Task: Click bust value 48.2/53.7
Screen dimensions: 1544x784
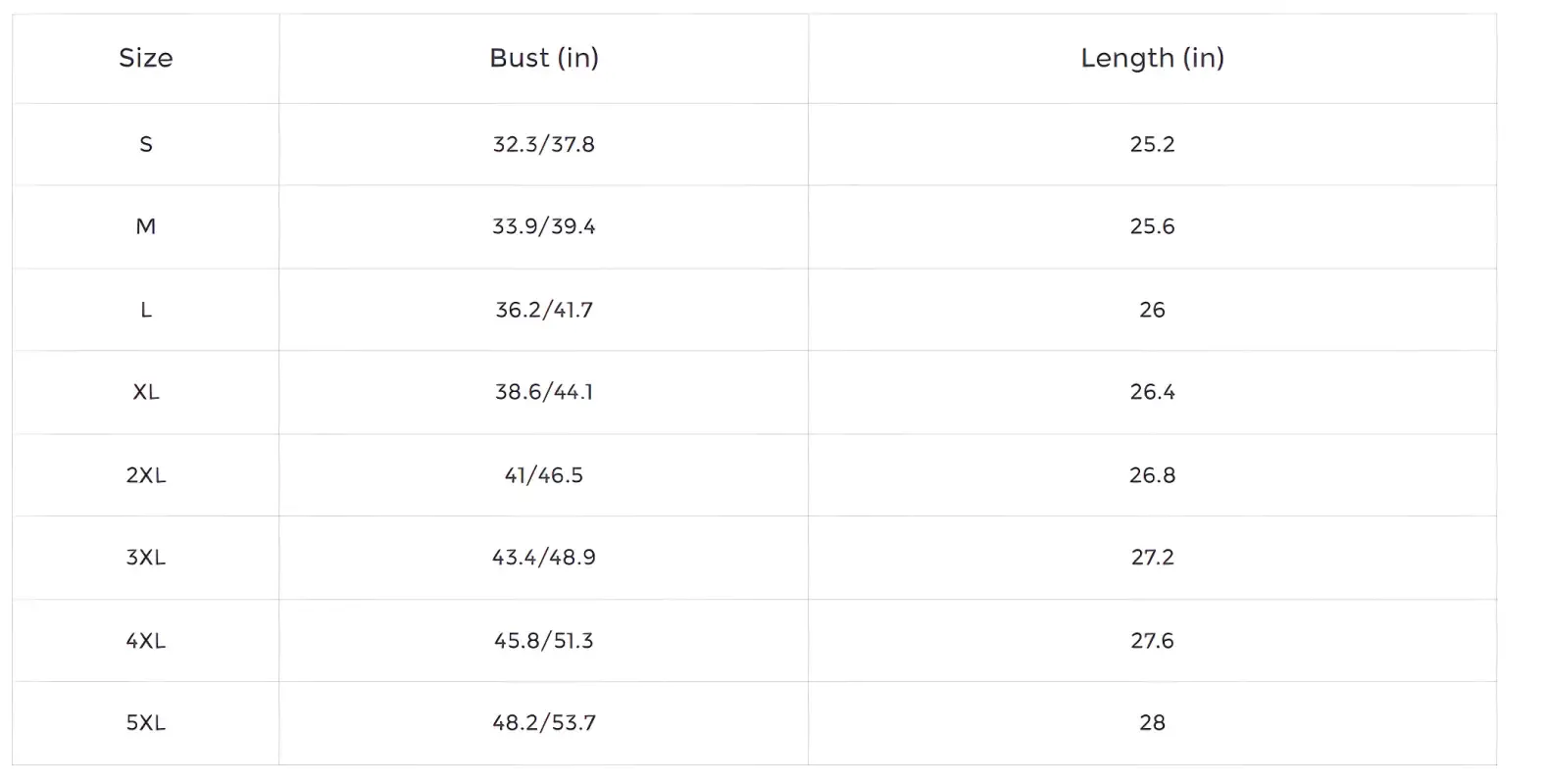Action: [x=544, y=722]
